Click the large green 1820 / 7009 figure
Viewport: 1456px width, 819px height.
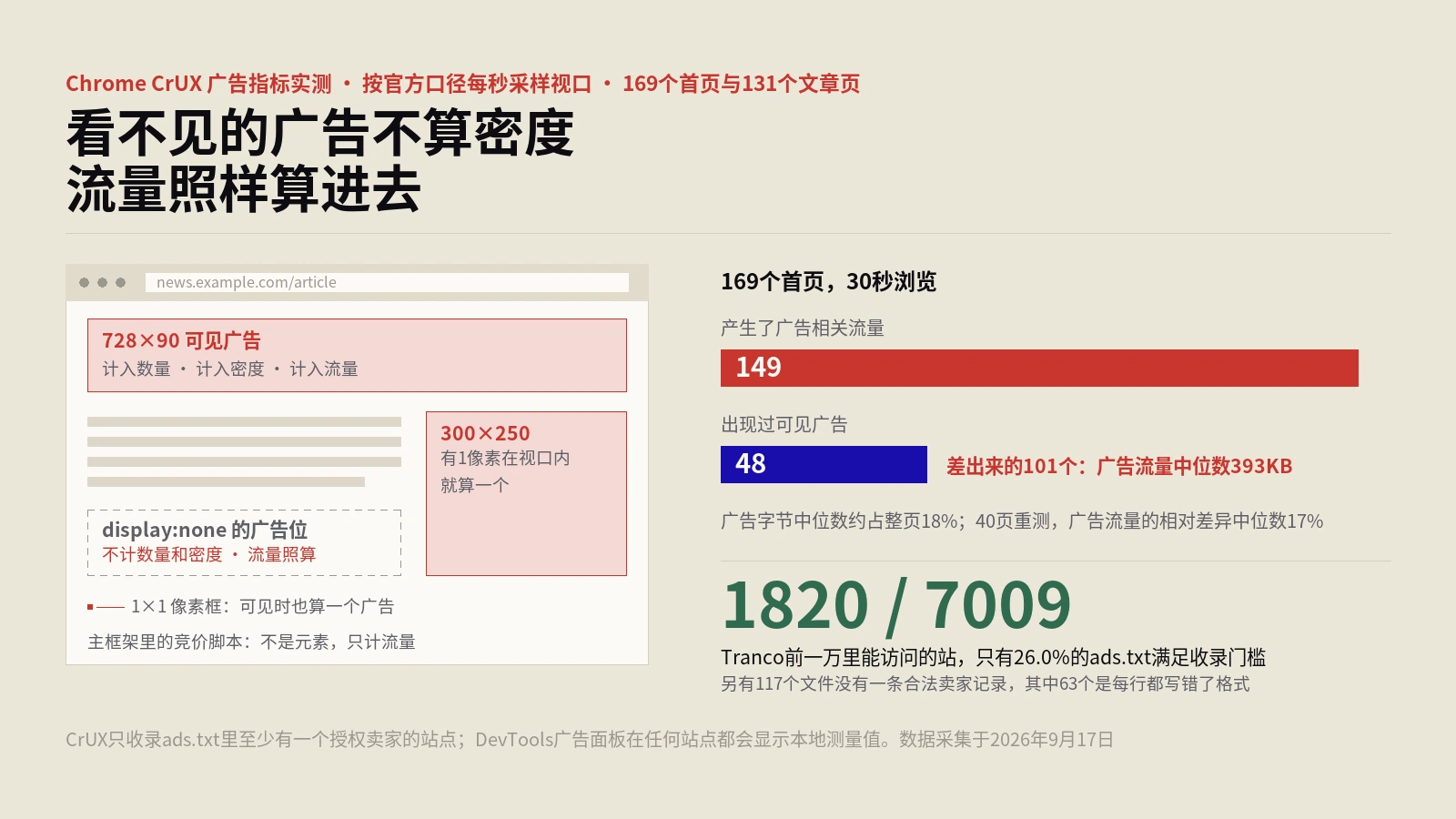(896, 605)
